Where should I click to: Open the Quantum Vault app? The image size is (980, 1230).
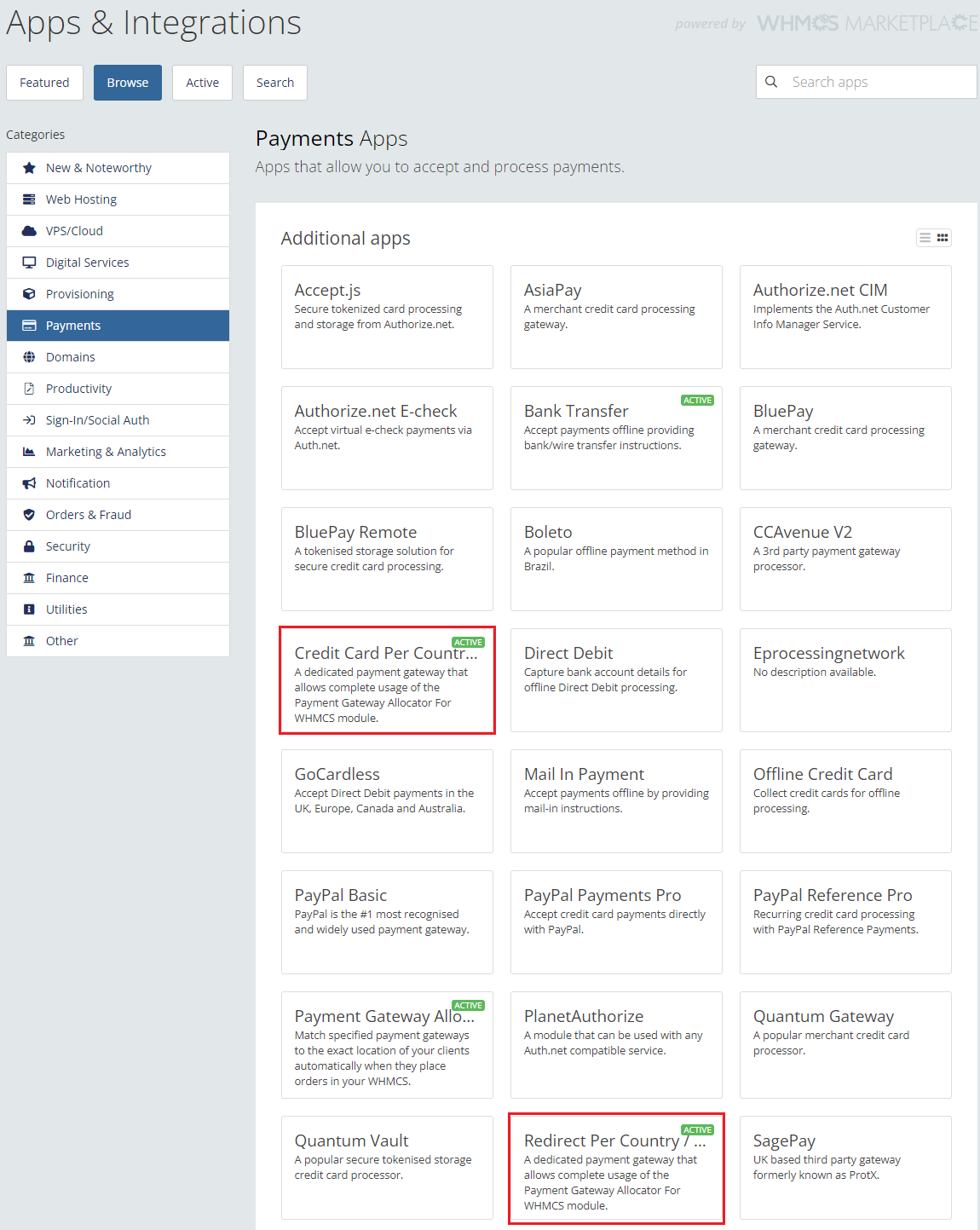coord(387,1168)
